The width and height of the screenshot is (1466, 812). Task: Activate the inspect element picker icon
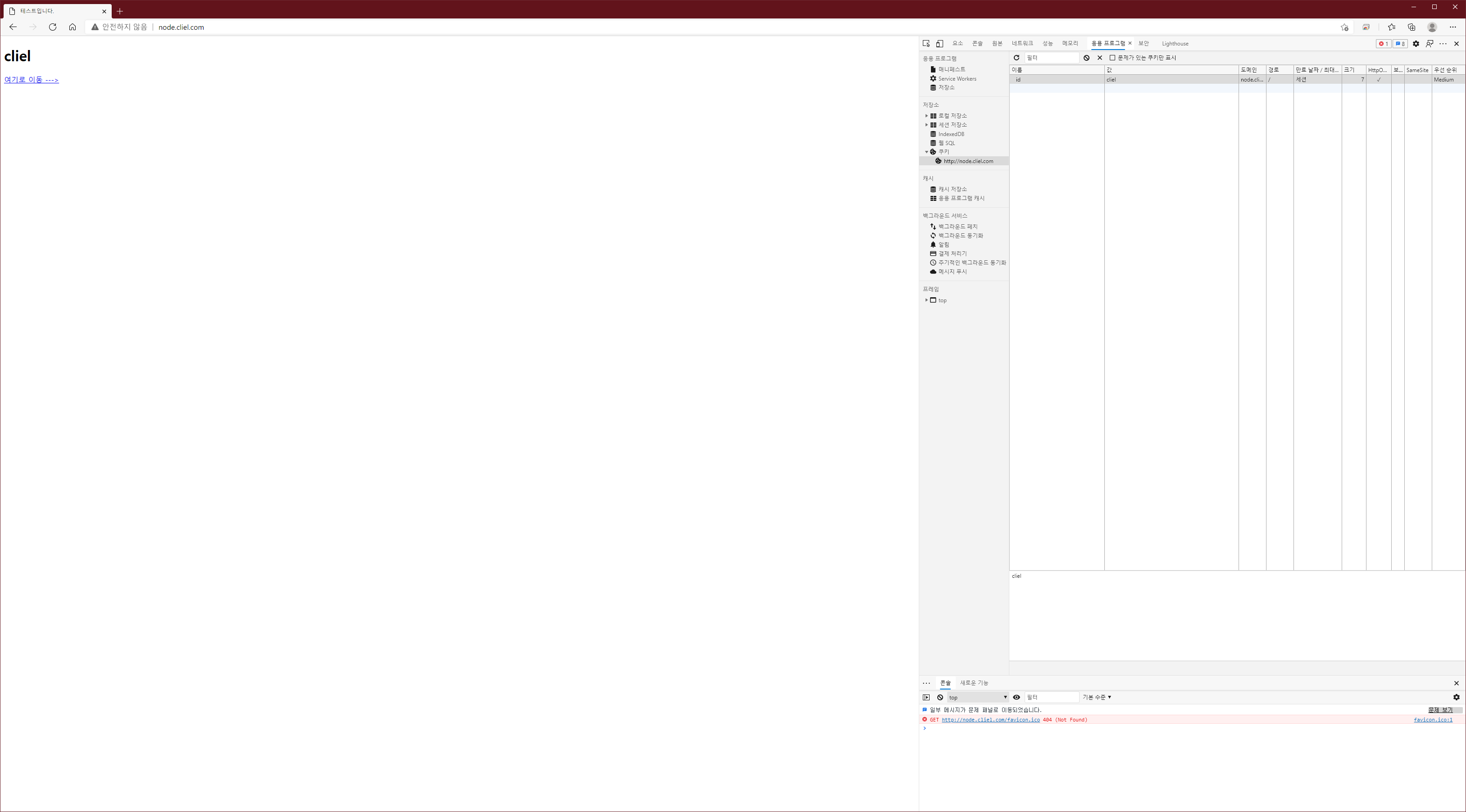pyautogui.click(x=926, y=43)
